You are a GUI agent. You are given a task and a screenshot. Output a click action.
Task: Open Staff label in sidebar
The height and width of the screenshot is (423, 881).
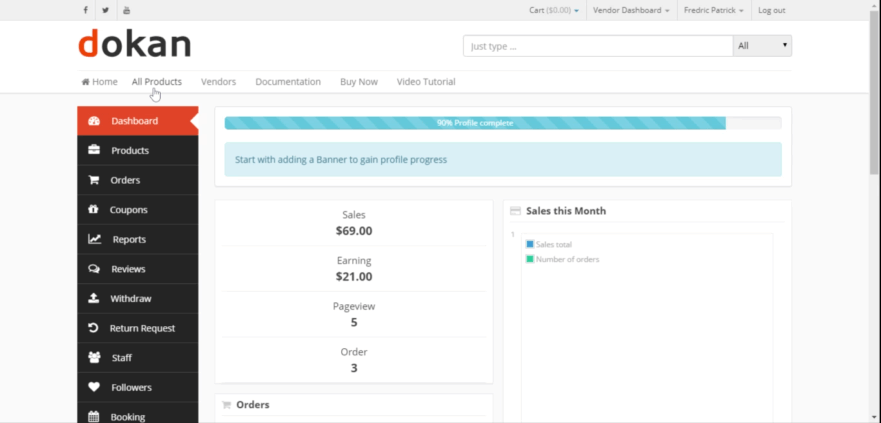pos(122,358)
